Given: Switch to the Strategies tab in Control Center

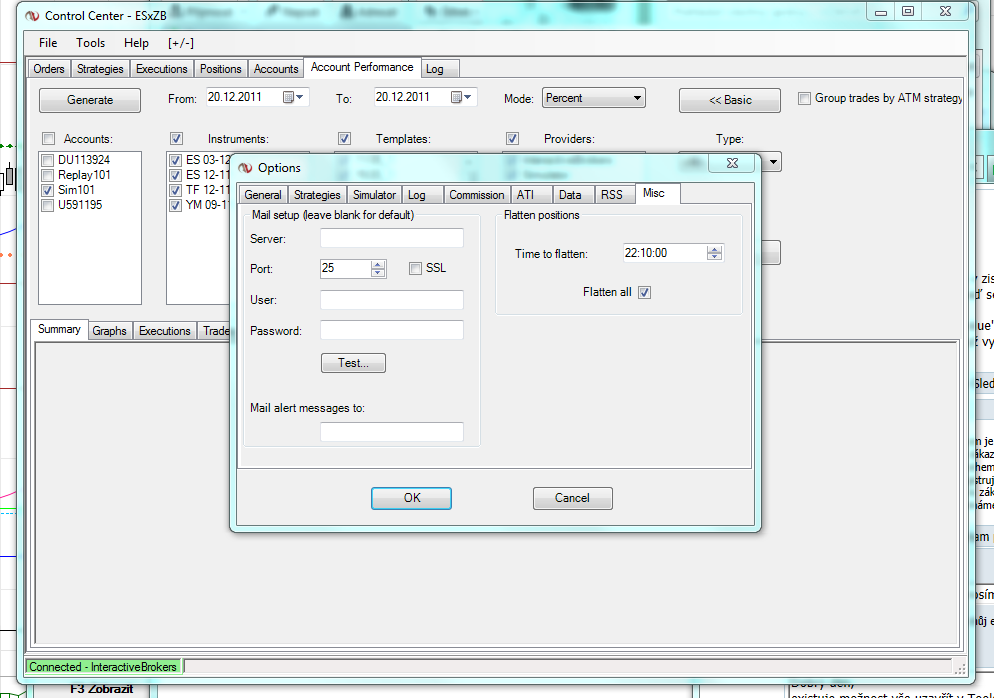Looking at the screenshot, I should coord(100,68).
